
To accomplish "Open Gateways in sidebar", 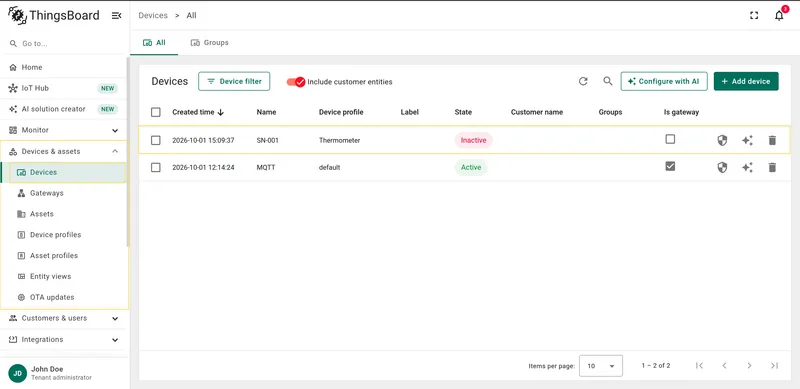I will (x=64, y=193).
